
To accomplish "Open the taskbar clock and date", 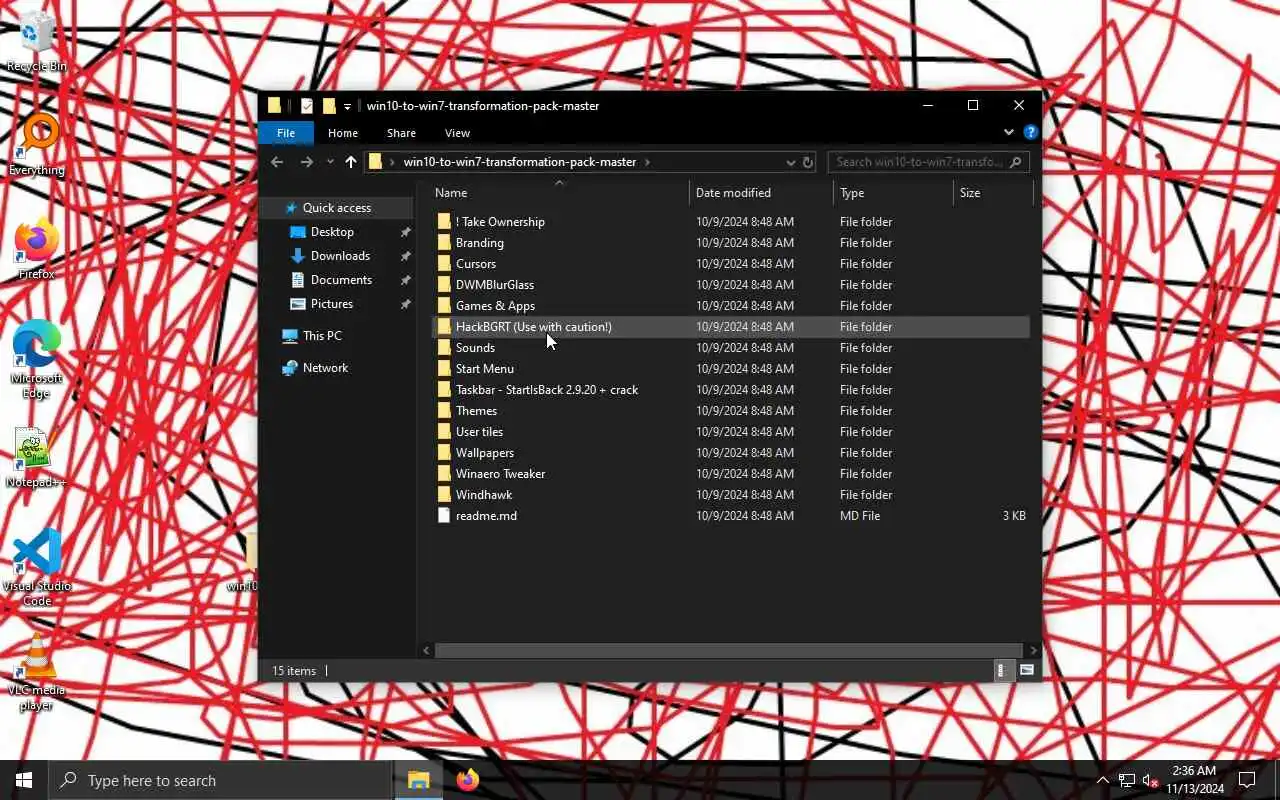I will point(1194,780).
